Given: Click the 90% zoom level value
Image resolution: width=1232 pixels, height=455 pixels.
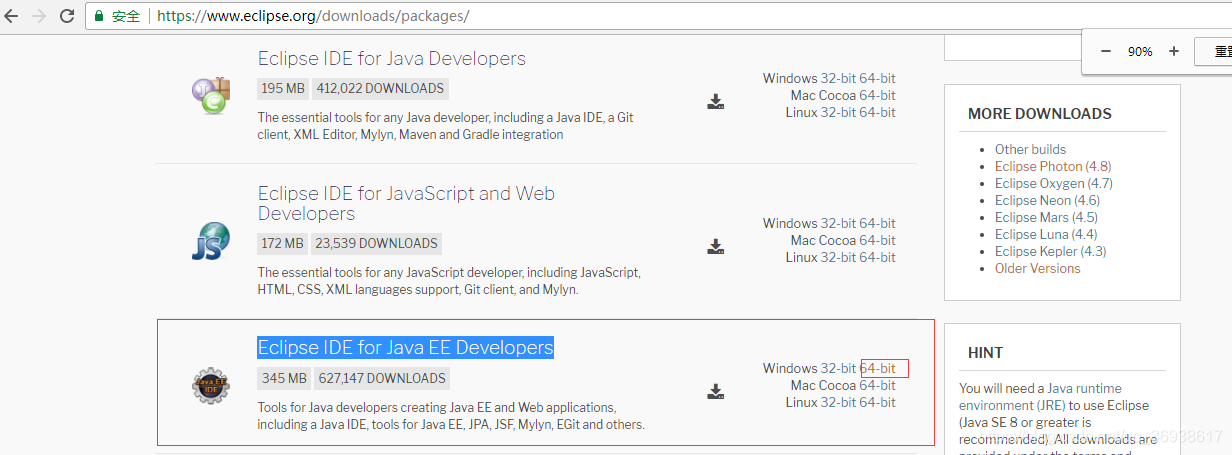Looking at the screenshot, I should pyautogui.click(x=1140, y=51).
